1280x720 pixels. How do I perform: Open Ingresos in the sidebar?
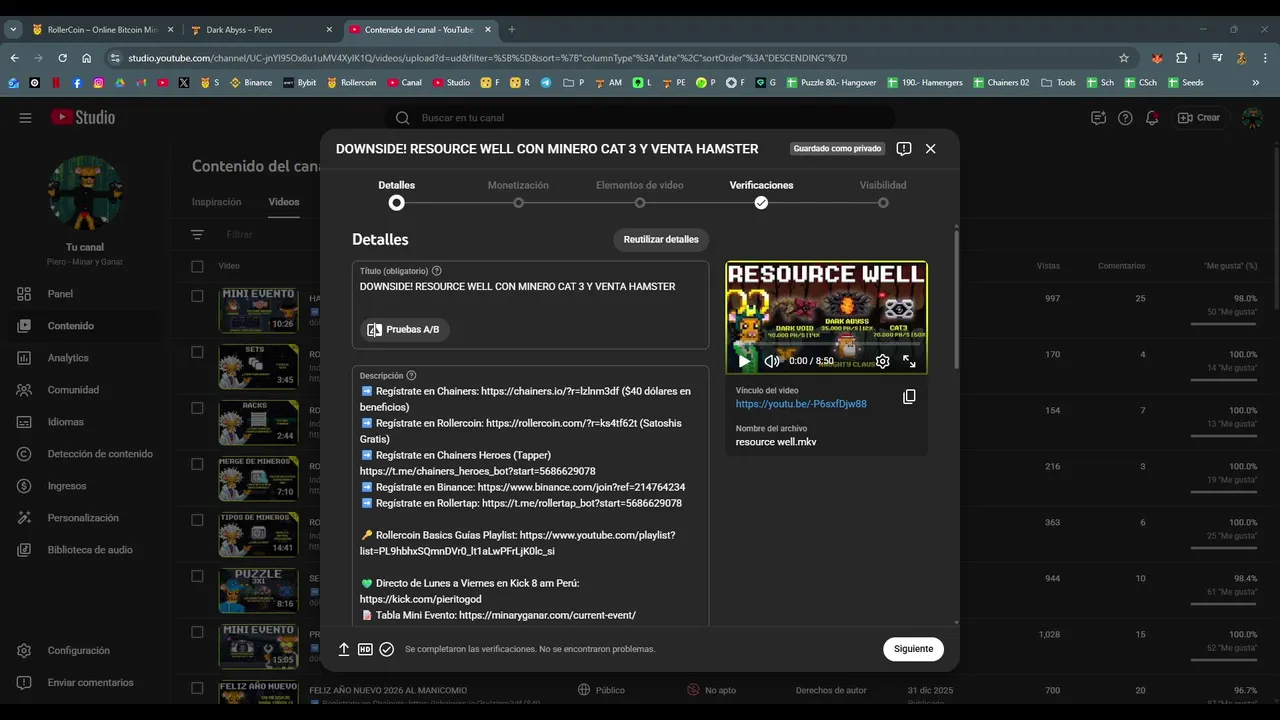(85, 486)
